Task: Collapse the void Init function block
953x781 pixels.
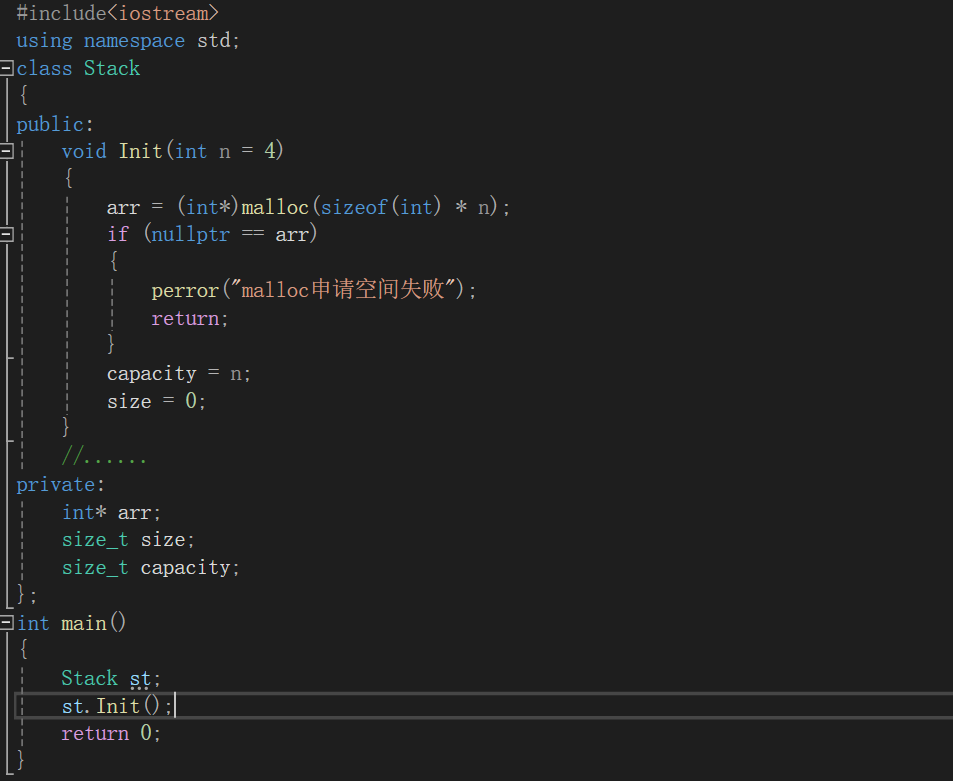Action: click(7, 151)
